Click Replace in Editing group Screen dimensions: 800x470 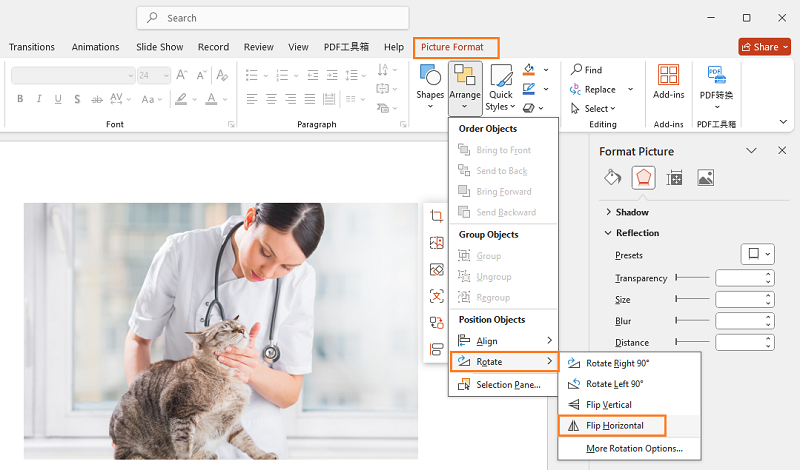(593, 89)
